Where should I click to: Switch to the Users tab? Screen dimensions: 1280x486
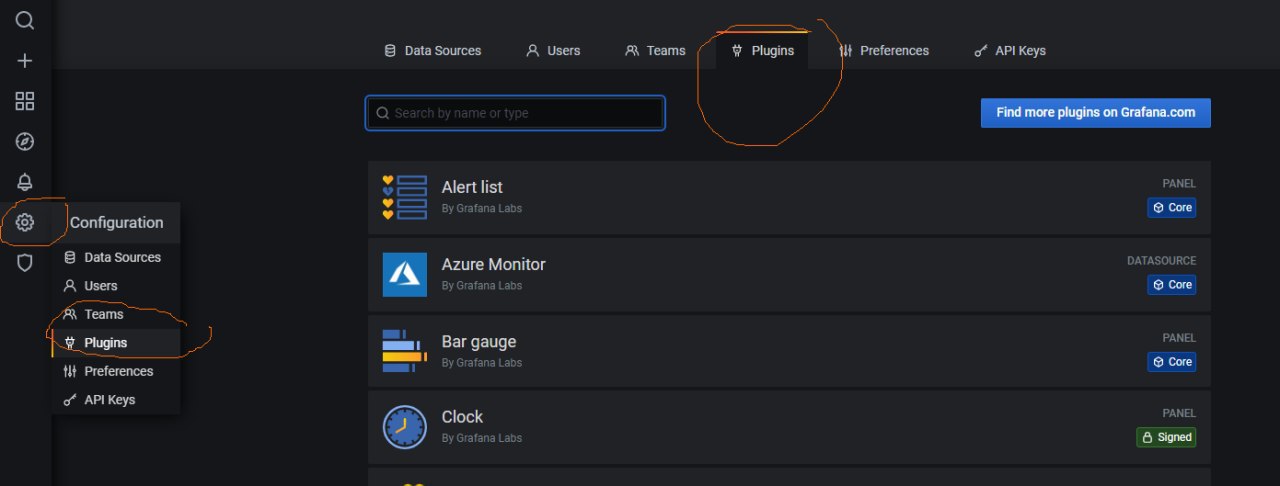(553, 50)
